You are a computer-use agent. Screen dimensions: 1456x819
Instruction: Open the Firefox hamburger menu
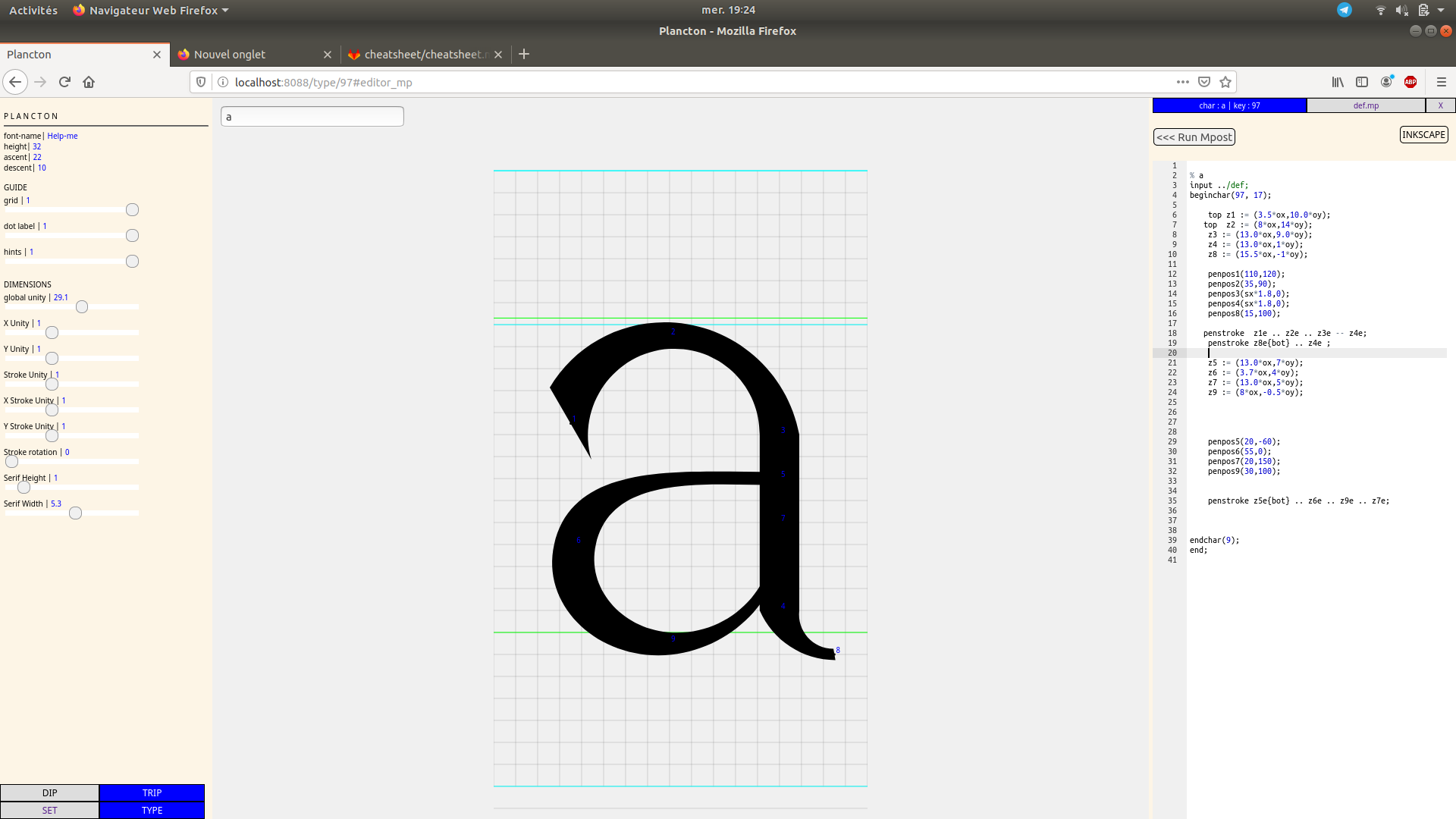click(x=1442, y=82)
